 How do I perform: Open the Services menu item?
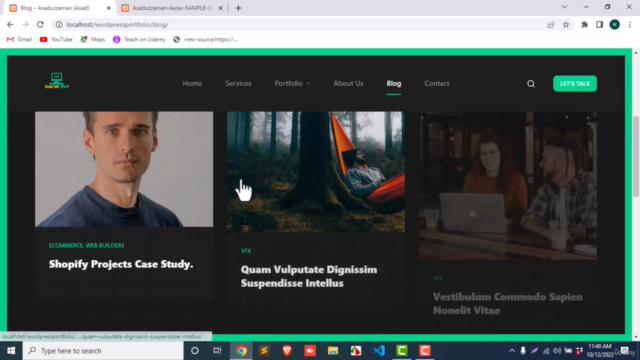tap(238, 83)
